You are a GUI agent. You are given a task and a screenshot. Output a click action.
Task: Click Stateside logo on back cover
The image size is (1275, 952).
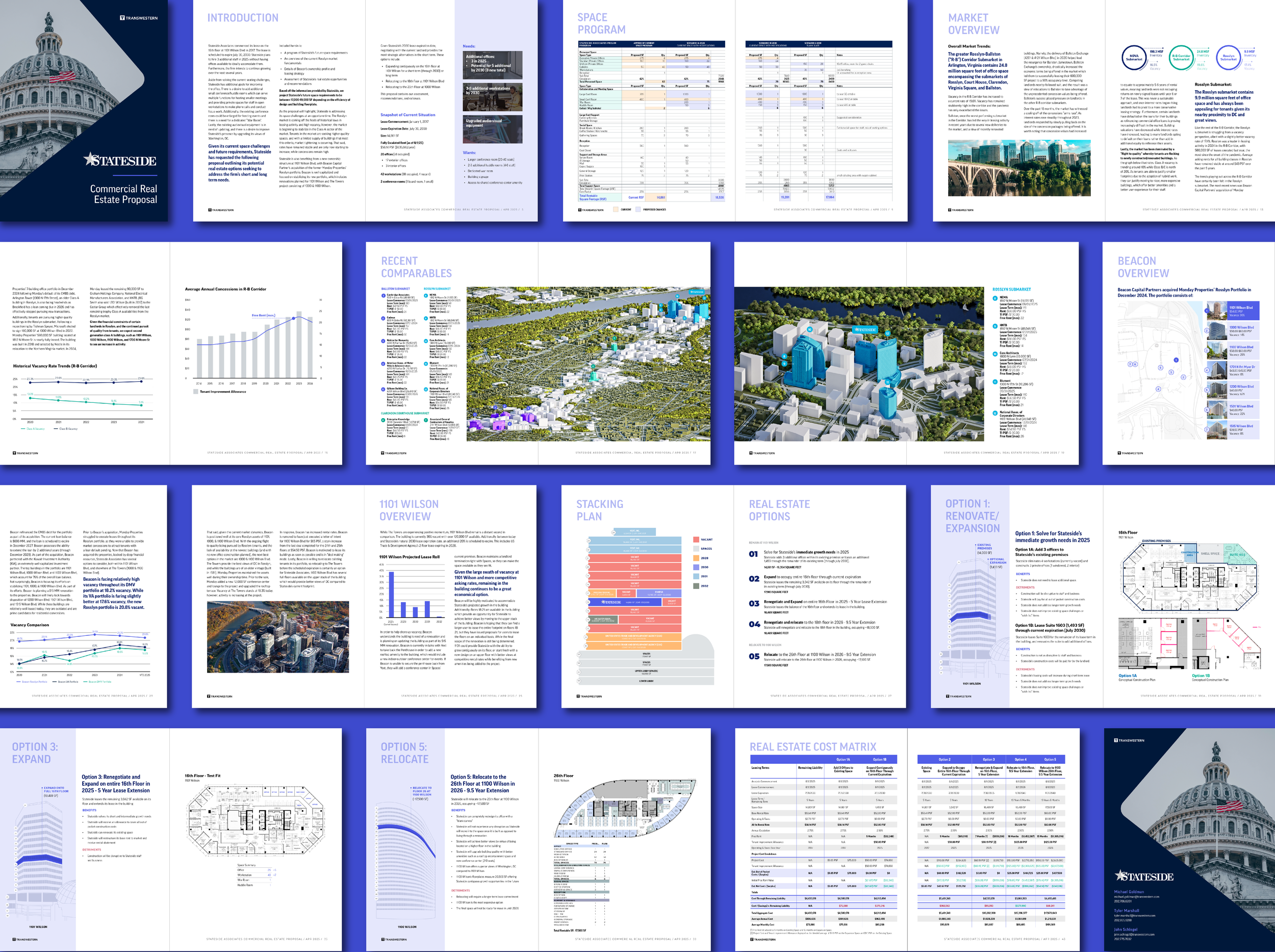coord(1143,877)
